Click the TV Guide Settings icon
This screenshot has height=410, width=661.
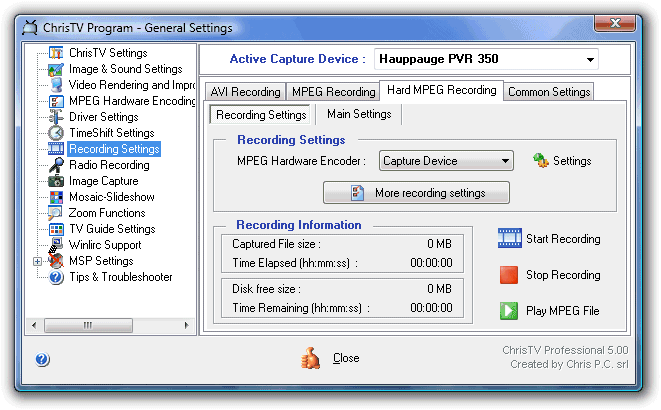[56, 229]
